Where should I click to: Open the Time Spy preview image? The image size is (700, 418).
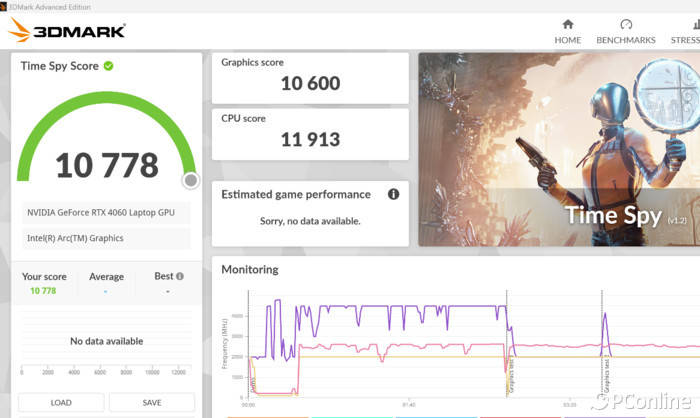coord(558,149)
